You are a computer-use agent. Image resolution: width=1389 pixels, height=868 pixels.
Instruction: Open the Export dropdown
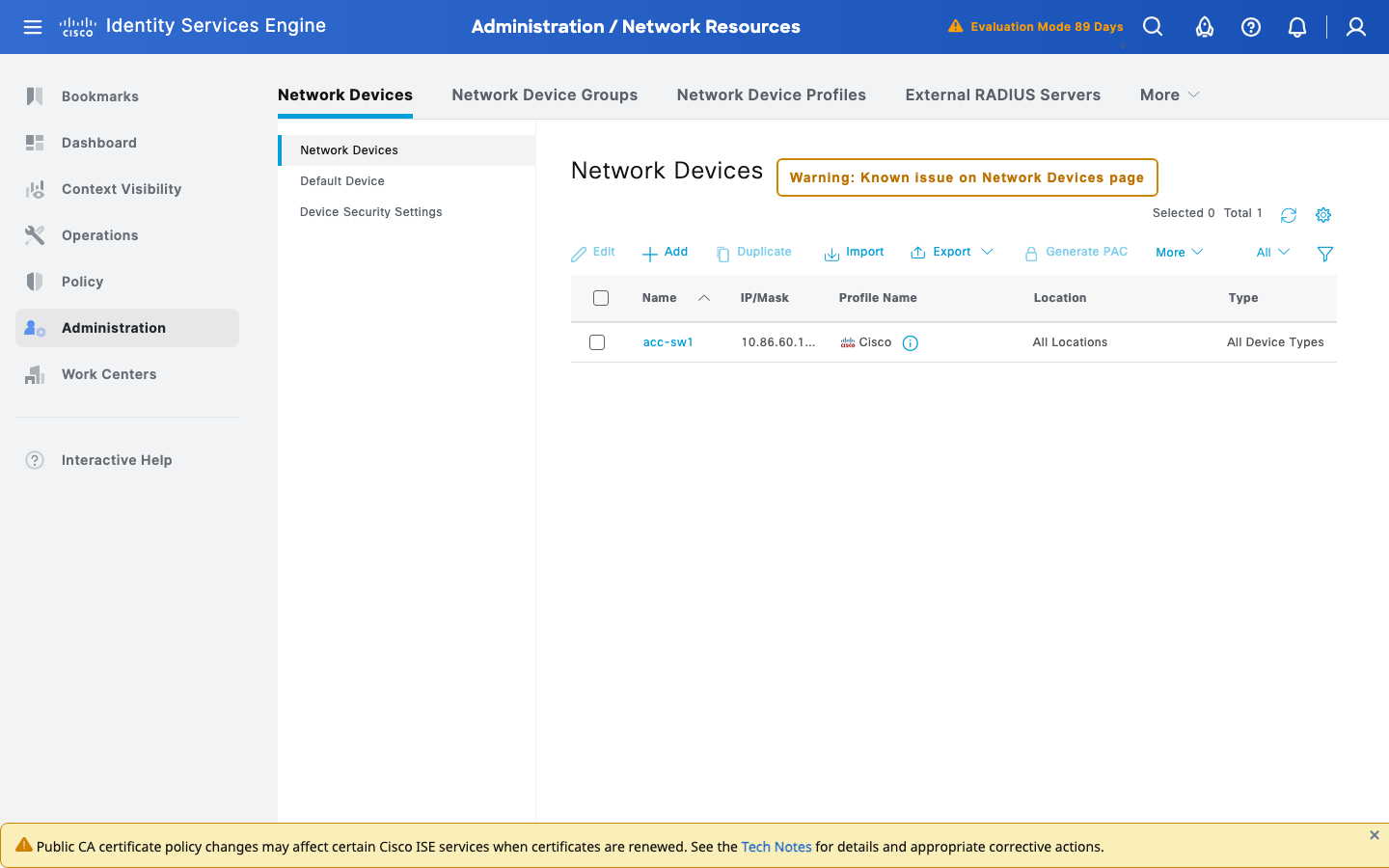pos(952,253)
